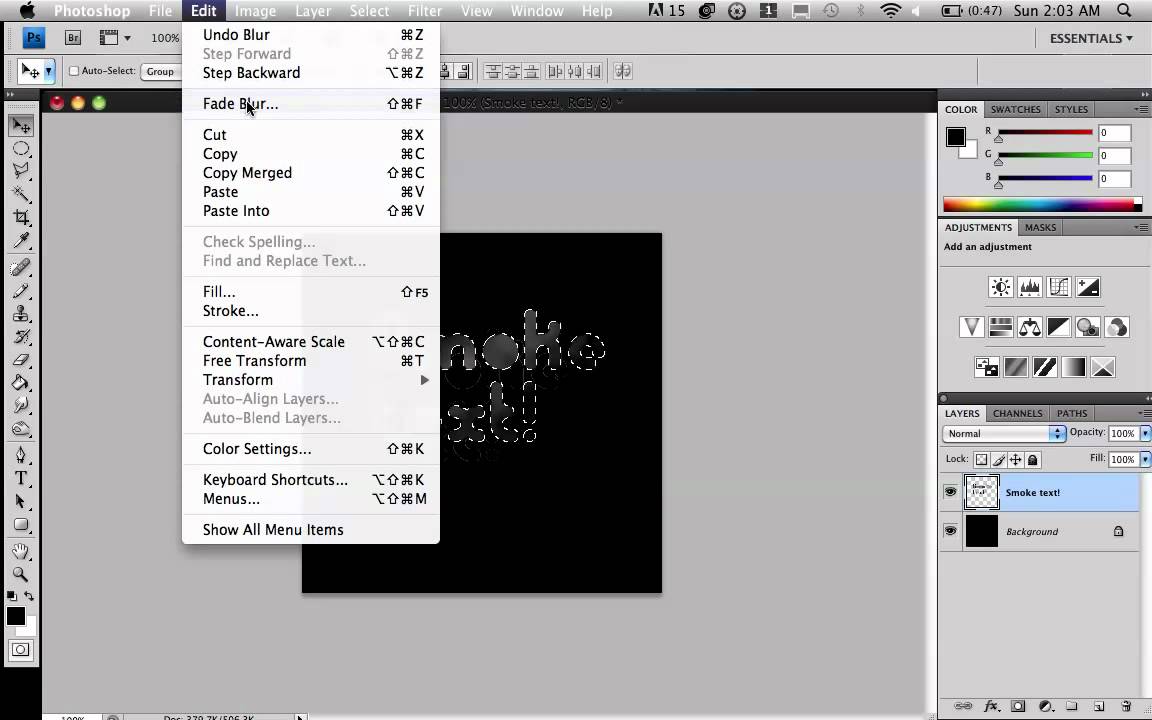Screen dimensions: 1152x720
Task: Choose Step Backward entry
Action: coord(310,73)
